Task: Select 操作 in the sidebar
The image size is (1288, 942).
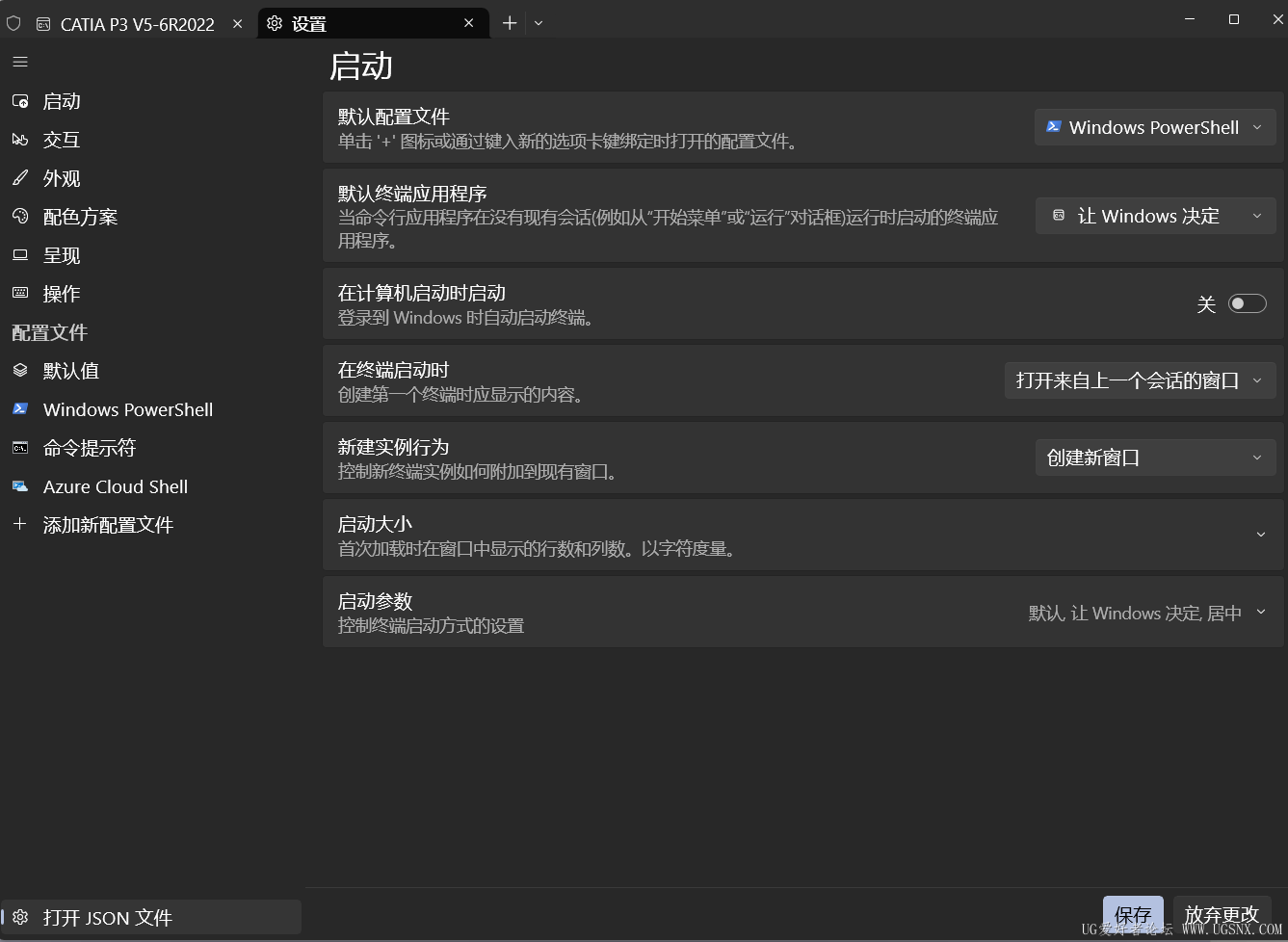Action: 62,294
